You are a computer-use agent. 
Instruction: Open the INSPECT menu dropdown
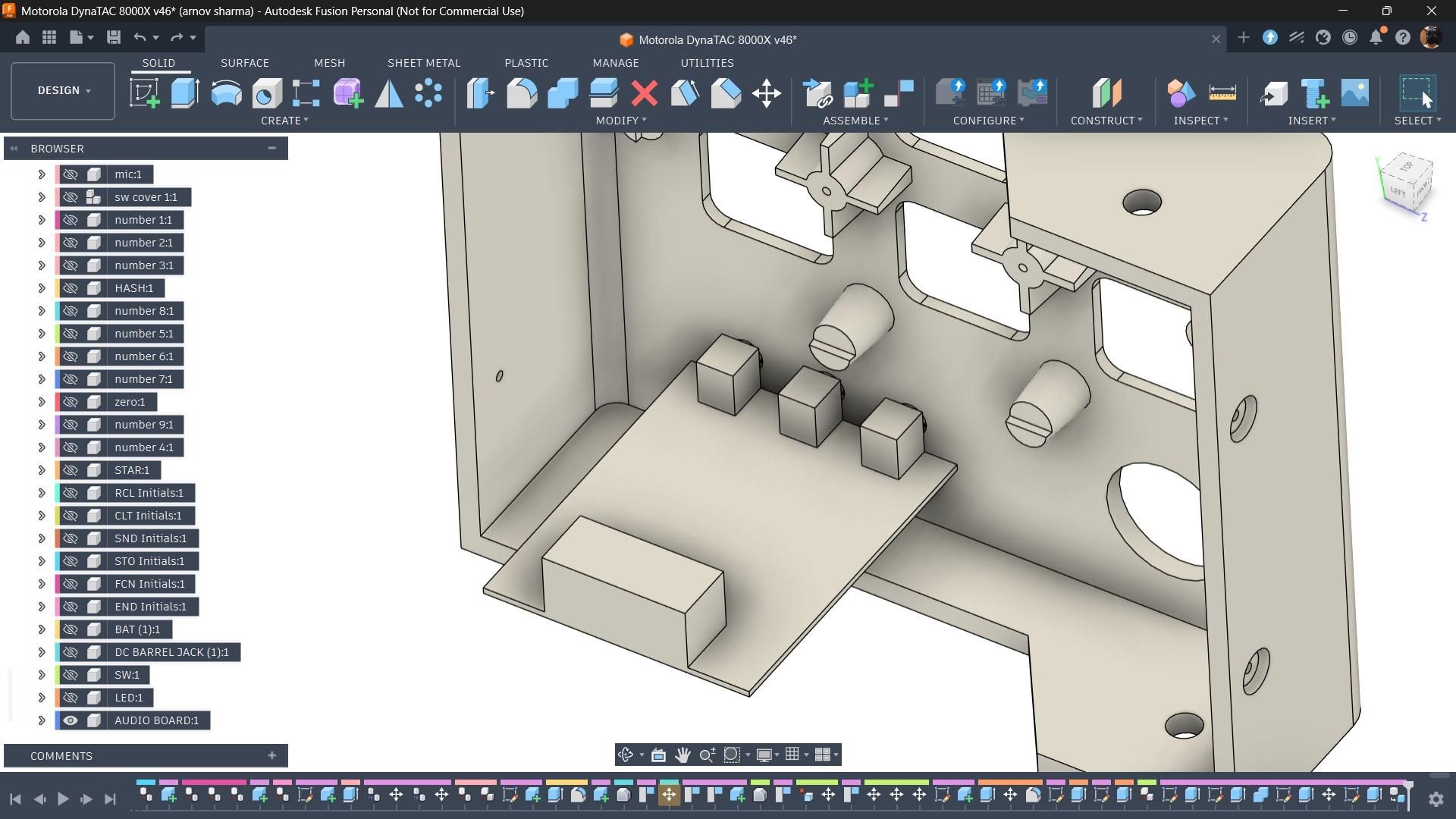tap(1200, 121)
